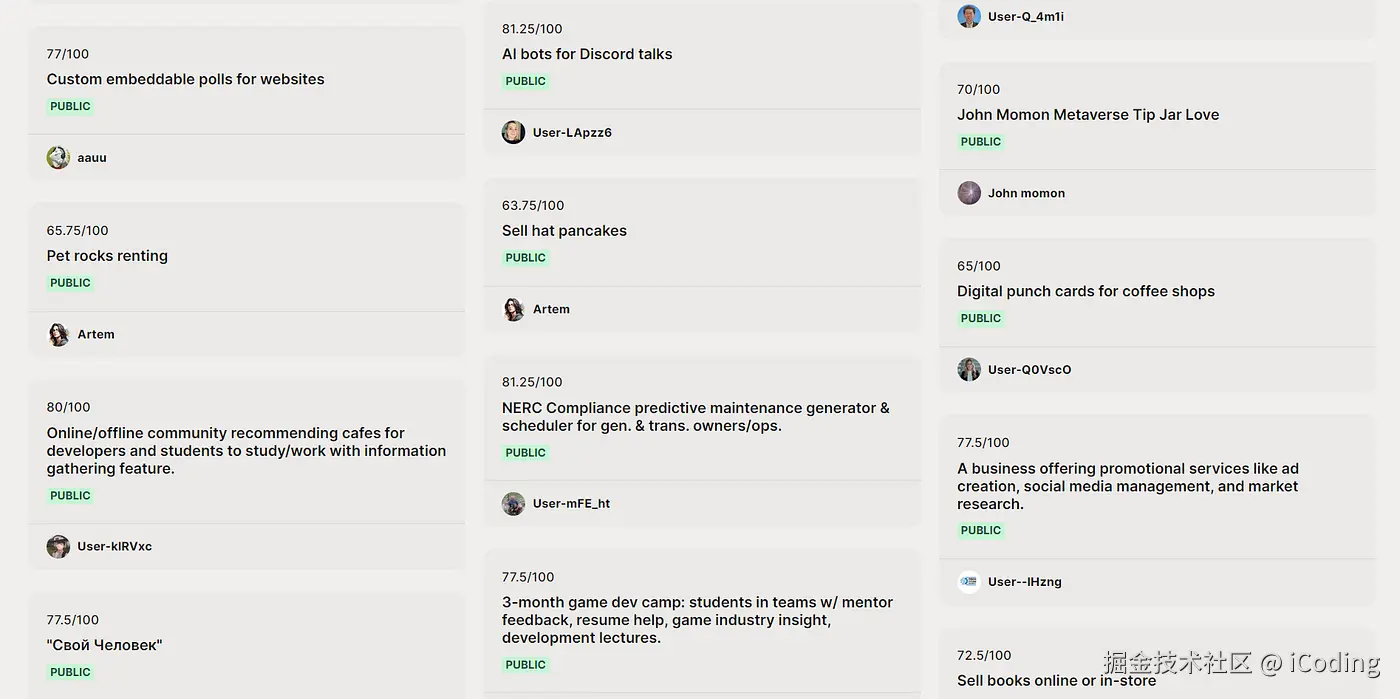Click User-Q_4m1i avatar icon

click(x=969, y=17)
